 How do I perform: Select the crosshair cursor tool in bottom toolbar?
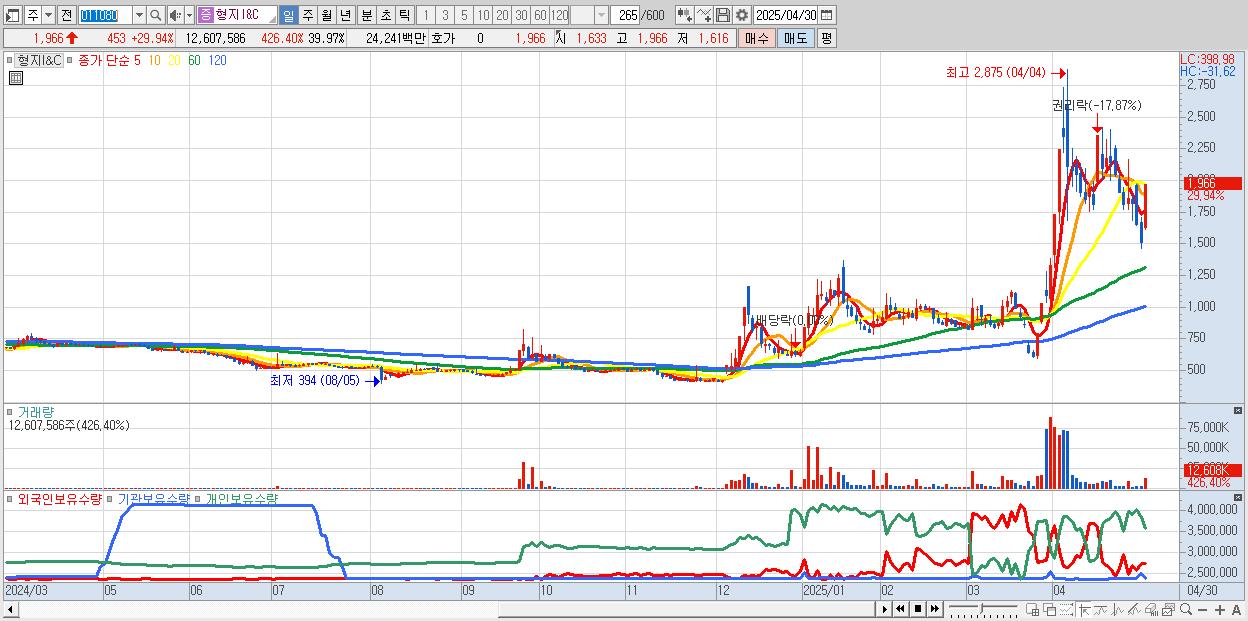(1085, 609)
